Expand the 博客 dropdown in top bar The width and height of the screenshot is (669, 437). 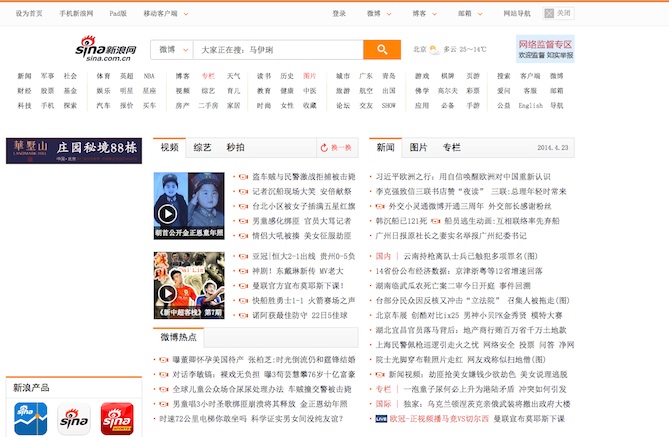click(435, 14)
